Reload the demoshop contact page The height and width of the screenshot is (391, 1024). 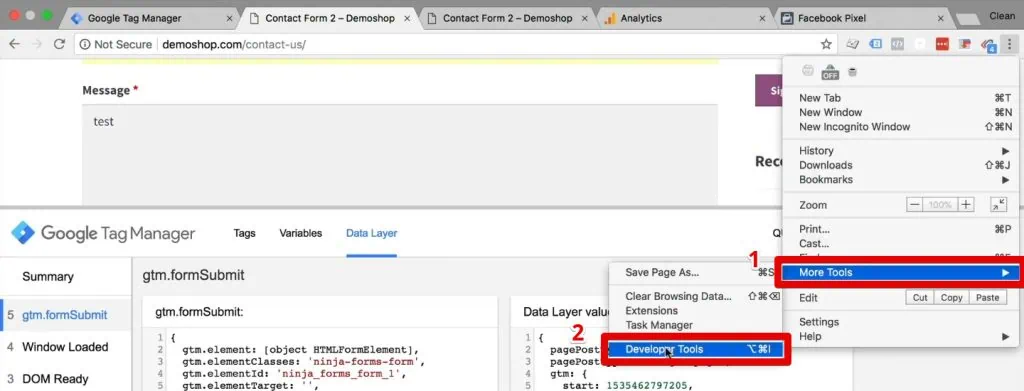59,44
